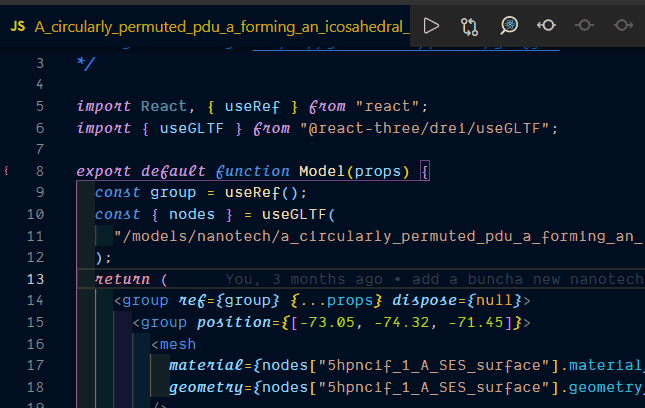Open the compare changes icon

coord(469,26)
